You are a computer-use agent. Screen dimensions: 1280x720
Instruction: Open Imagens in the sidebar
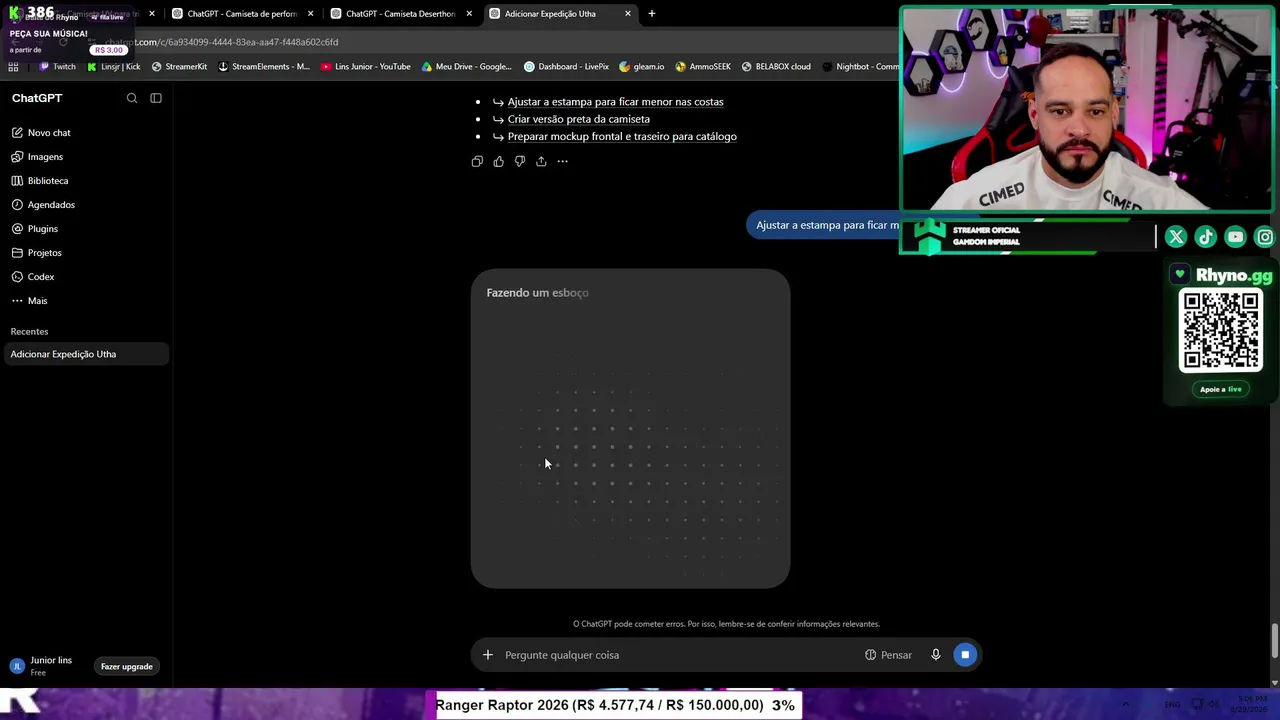(87, 157)
